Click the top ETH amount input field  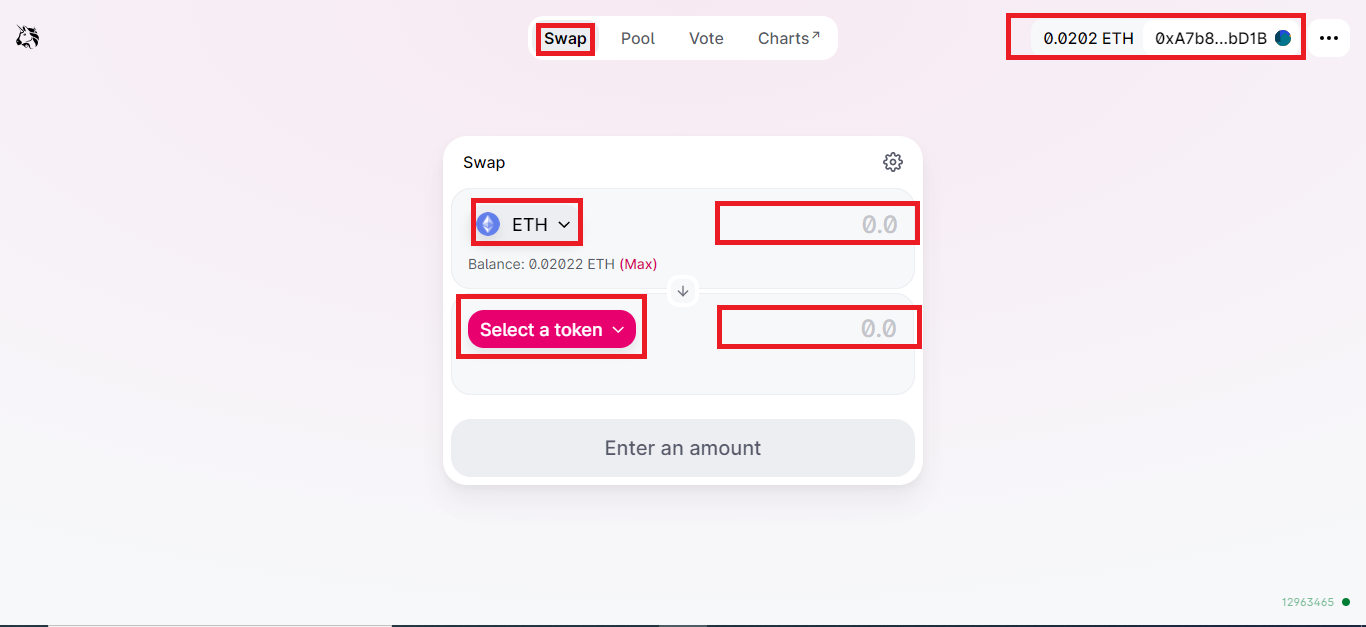click(817, 222)
